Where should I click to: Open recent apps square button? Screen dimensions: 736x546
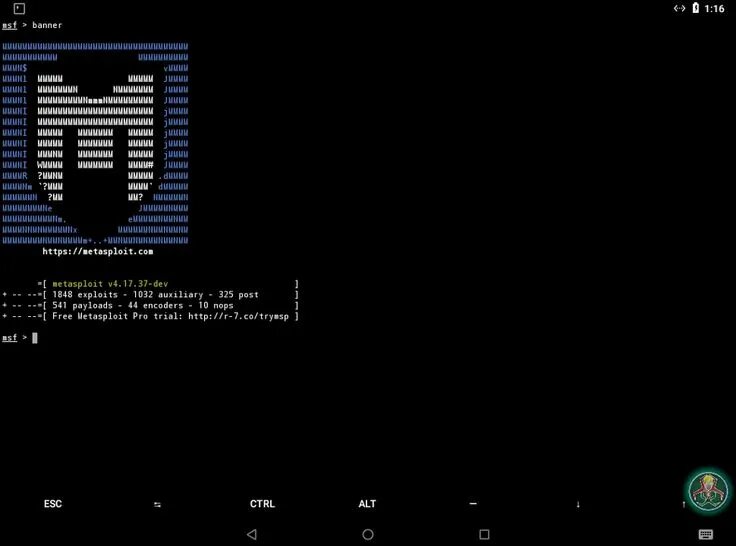[484, 534]
